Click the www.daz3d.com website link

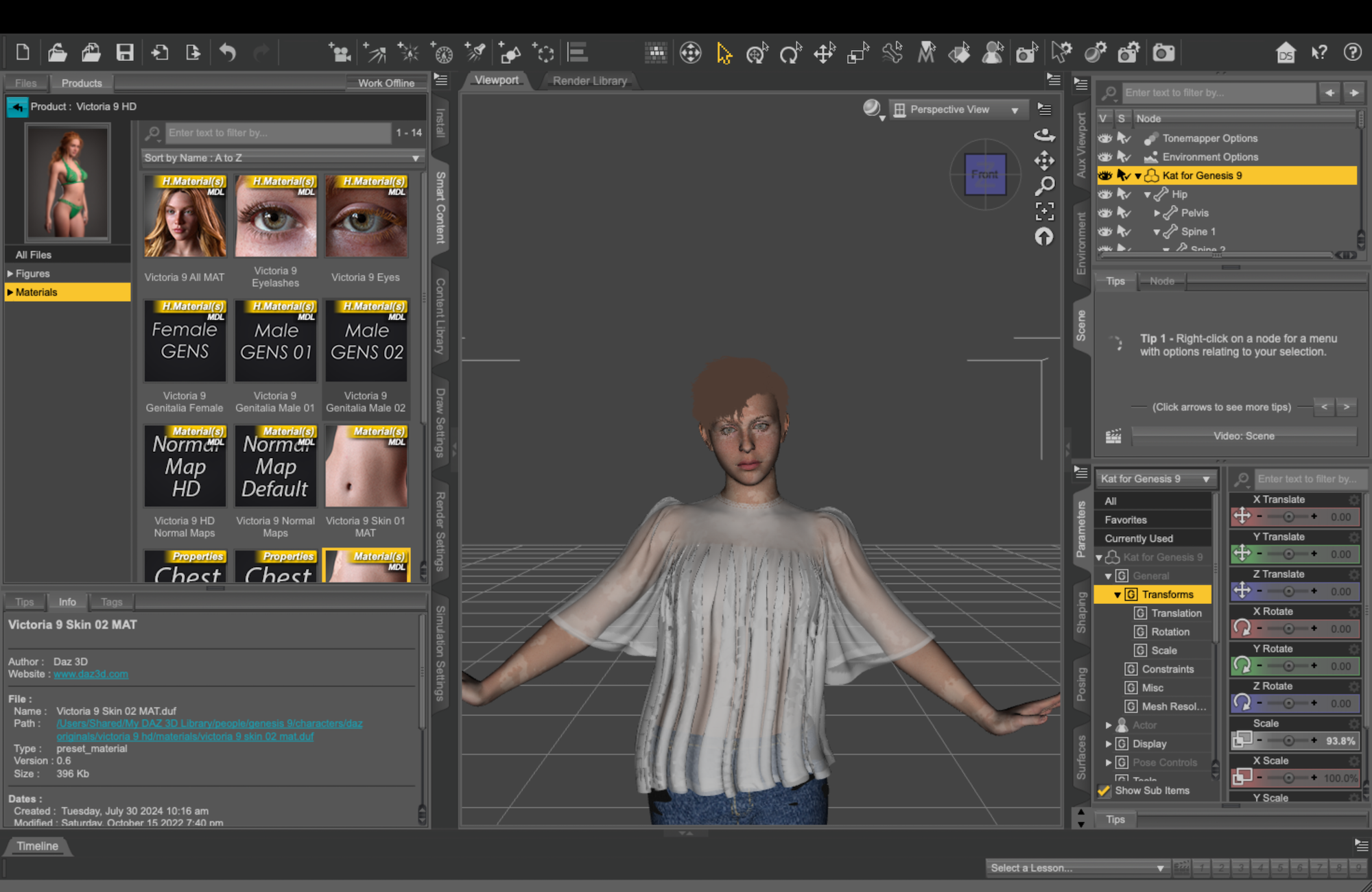click(x=91, y=674)
